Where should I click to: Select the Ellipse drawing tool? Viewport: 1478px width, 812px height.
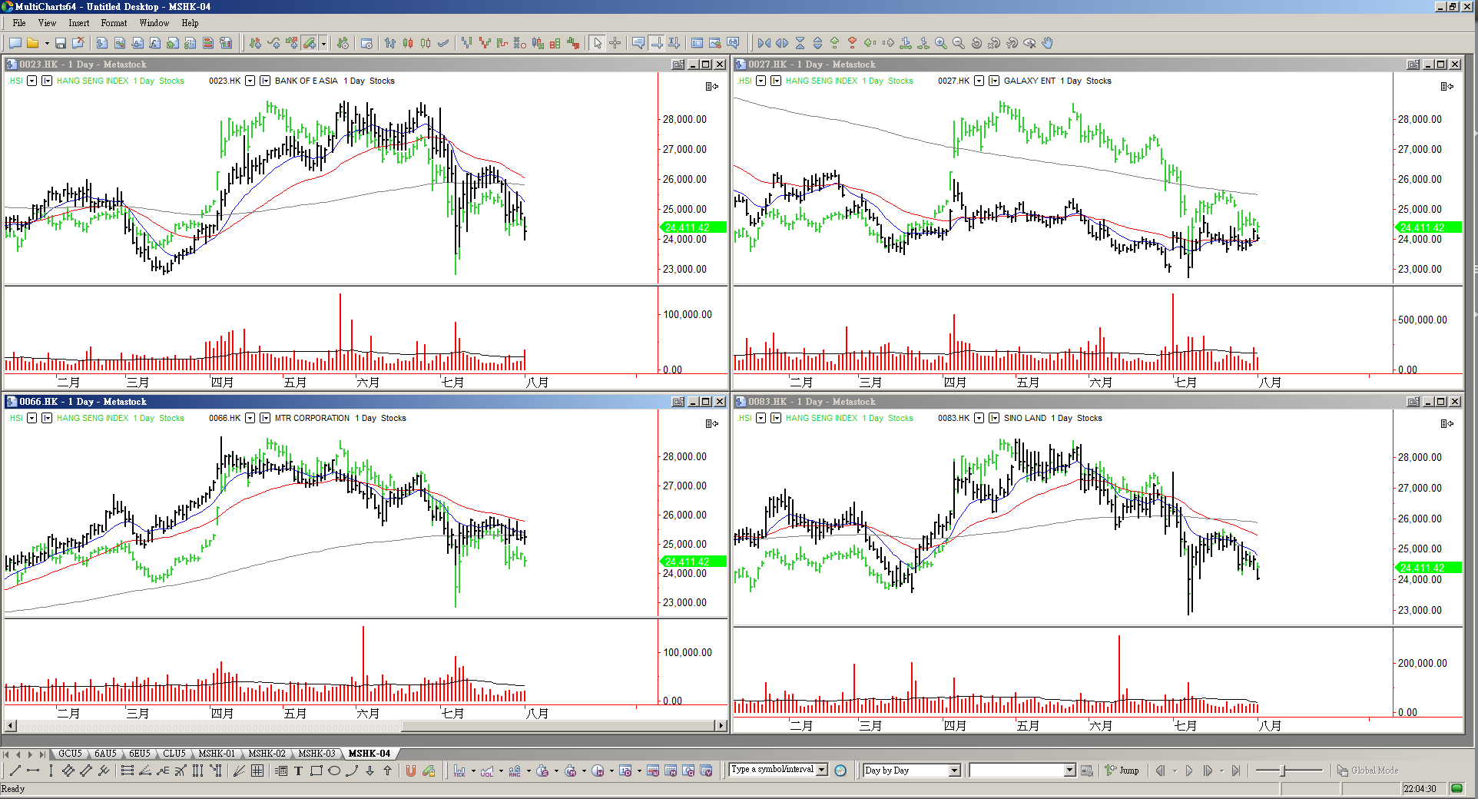point(334,771)
